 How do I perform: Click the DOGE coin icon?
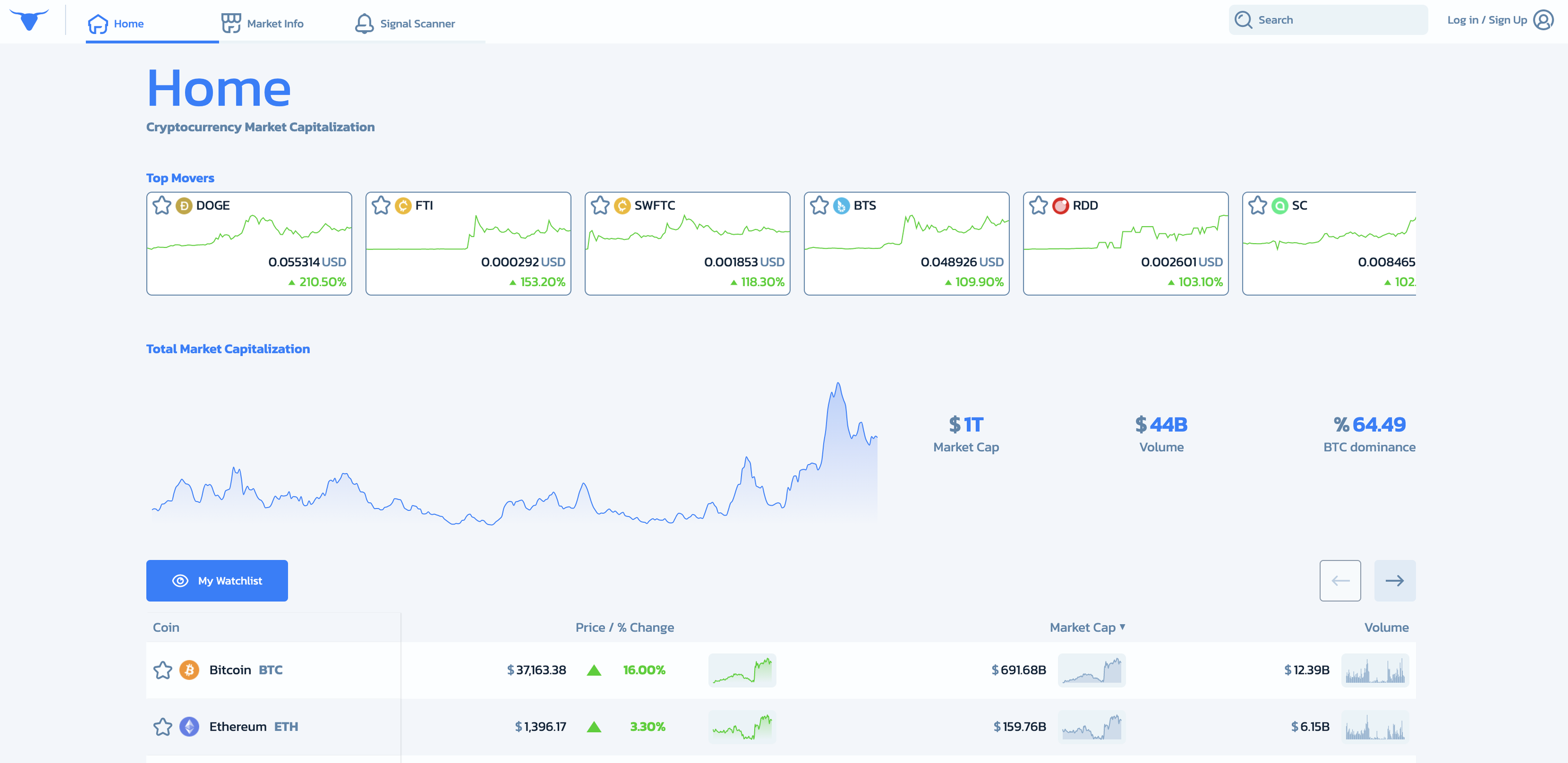[184, 206]
